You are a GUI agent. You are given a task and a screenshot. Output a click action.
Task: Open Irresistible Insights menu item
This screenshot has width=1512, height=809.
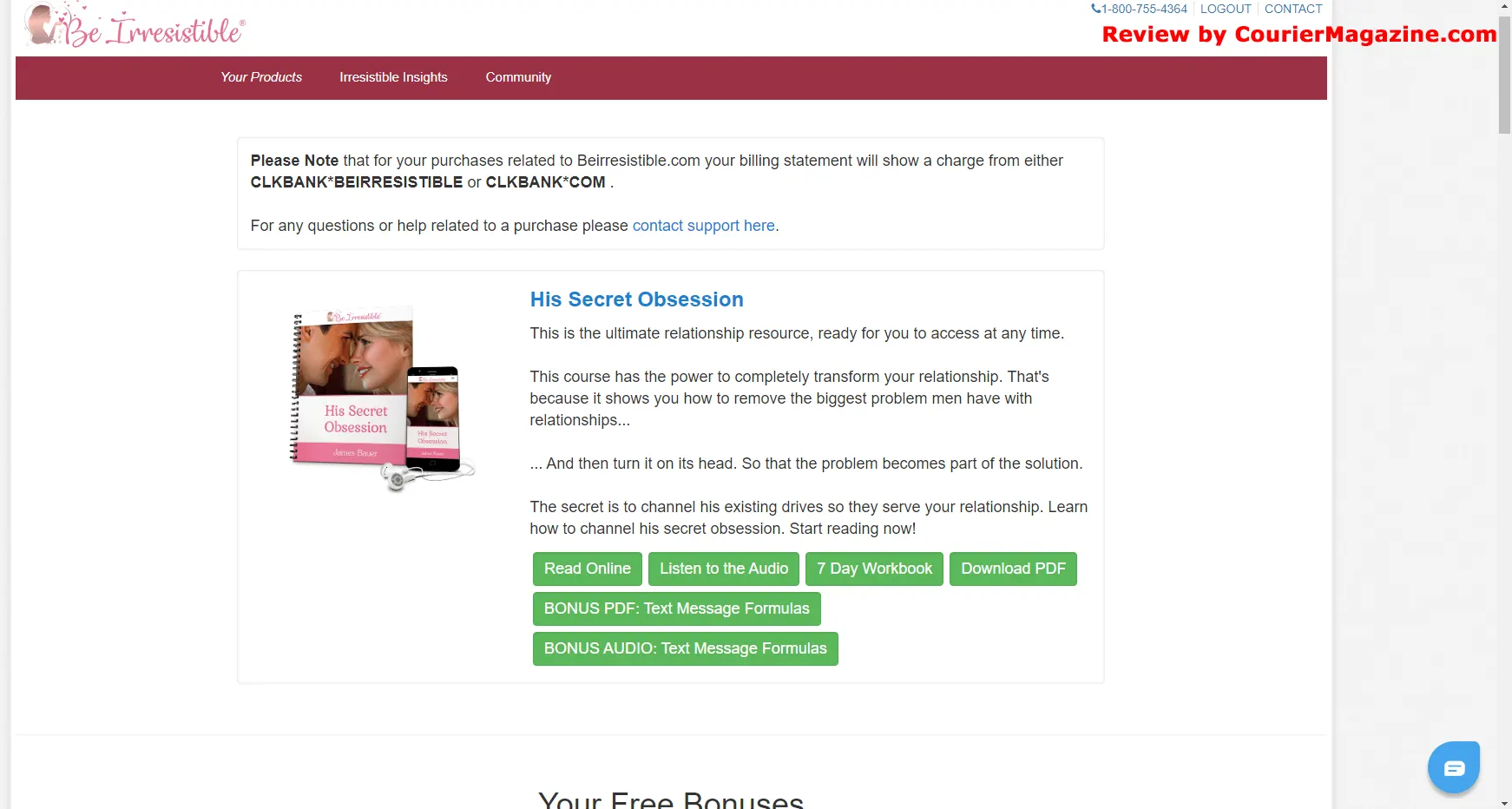pyautogui.click(x=393, y=77)
